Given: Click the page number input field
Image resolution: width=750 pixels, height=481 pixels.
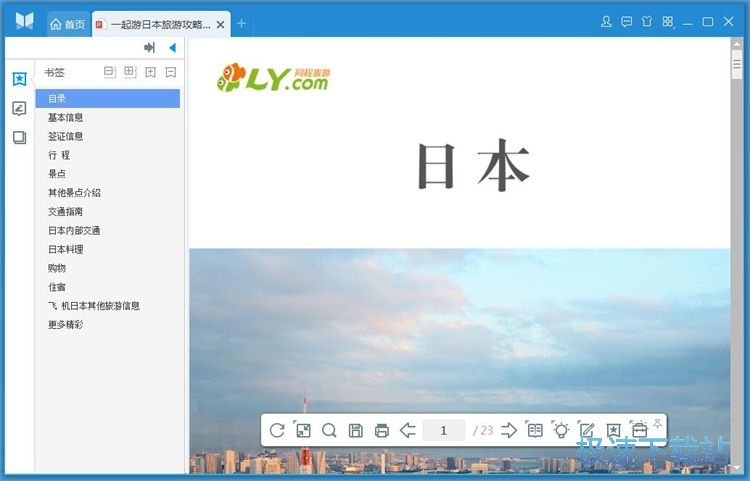Looking at the screenshot, I should pos(443,430).
